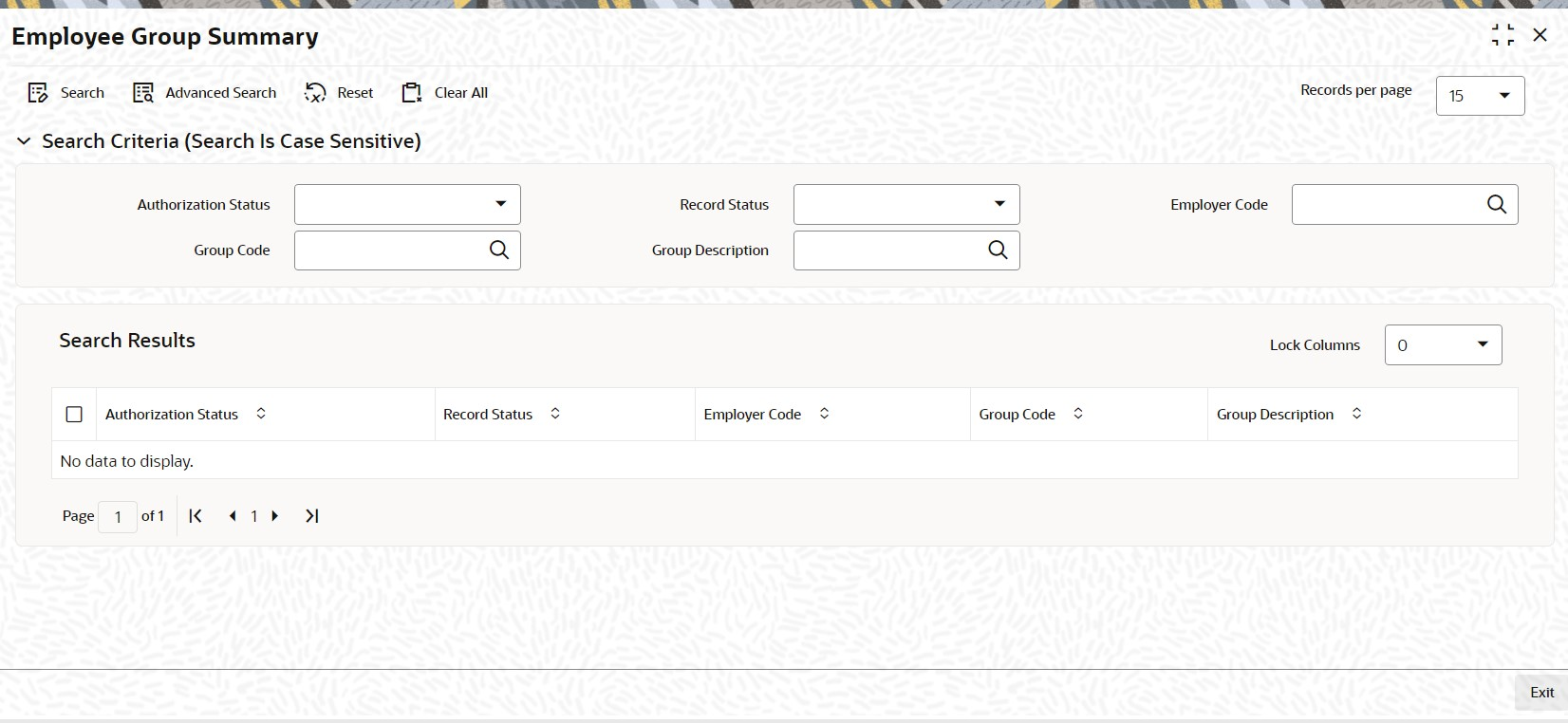Click the Employer Code lookup magnifier
This screenshot has width=1568, height=723.
point(1497,204)
